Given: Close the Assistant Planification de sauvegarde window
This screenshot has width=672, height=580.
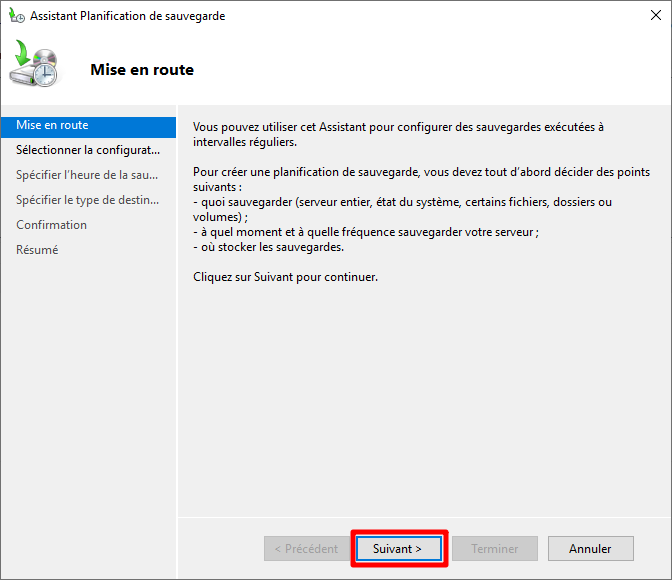Looking at the screenshot, I should pos(647,16).
